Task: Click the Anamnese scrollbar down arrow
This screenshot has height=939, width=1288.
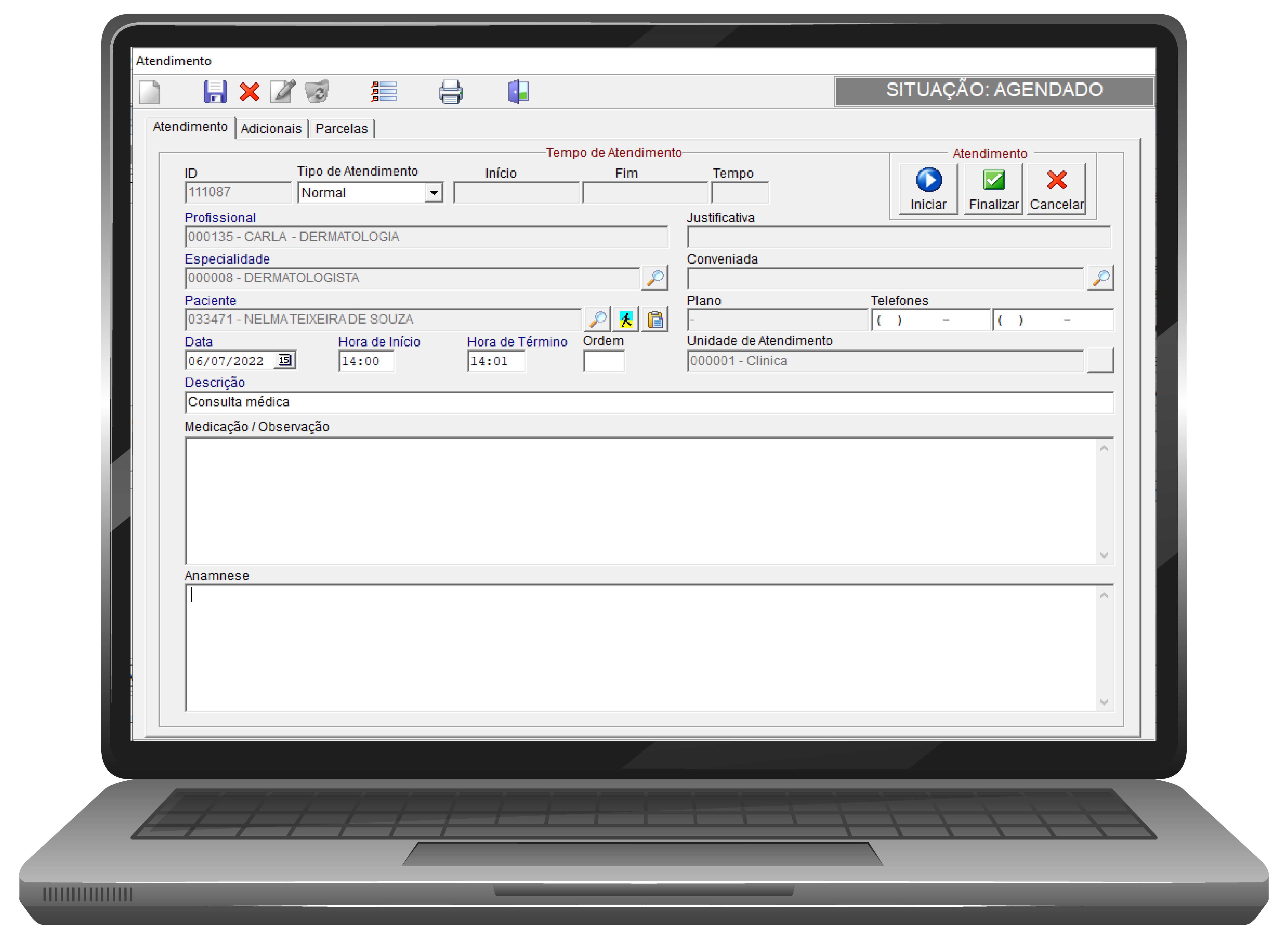Action: tap(1104, 702)
